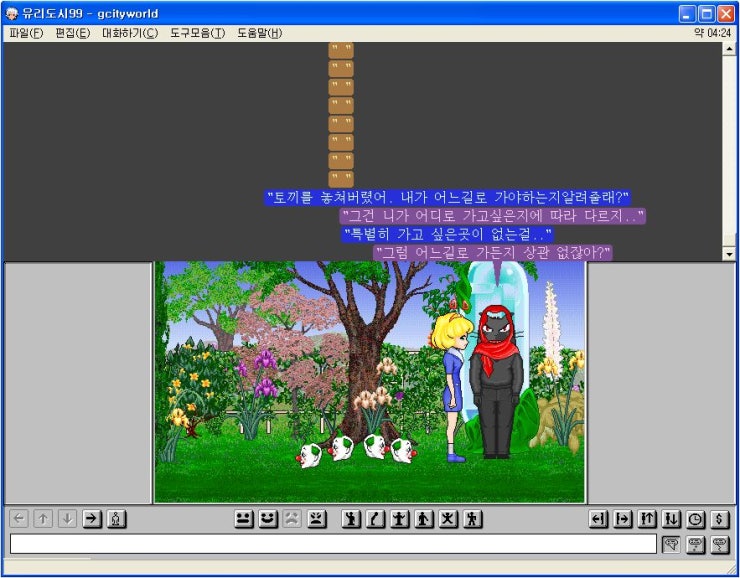This screenshot has width=740, height=578.
Task: Click the clock icon button
Action: click(696, 519)
